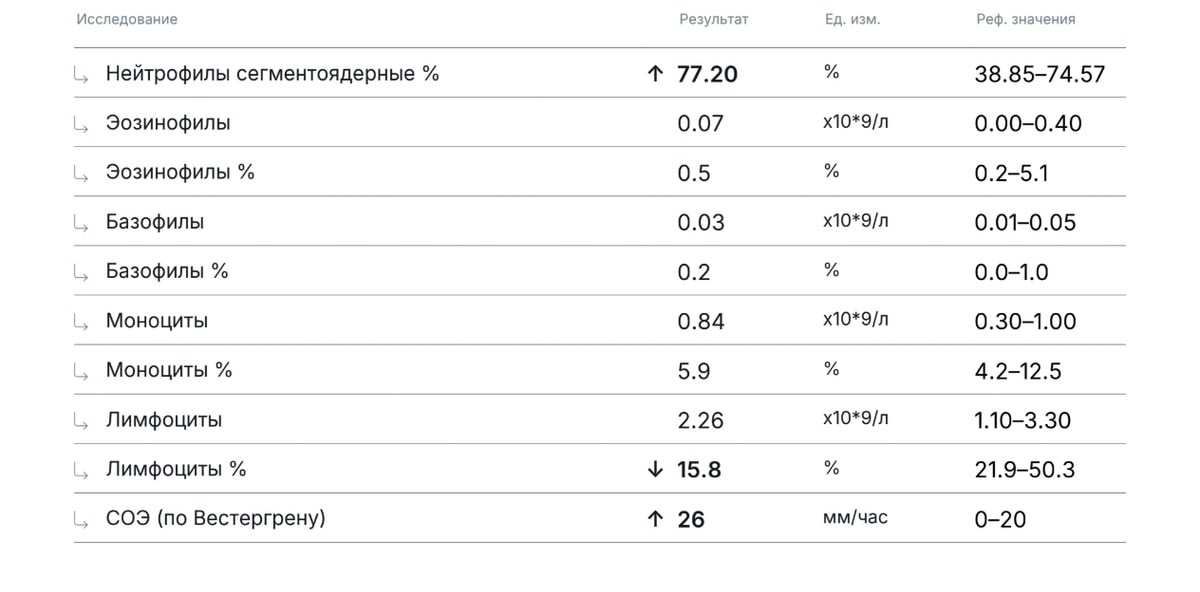
Task: Select reference range 38.85–74.57
Action: [x=1040, y=74]
